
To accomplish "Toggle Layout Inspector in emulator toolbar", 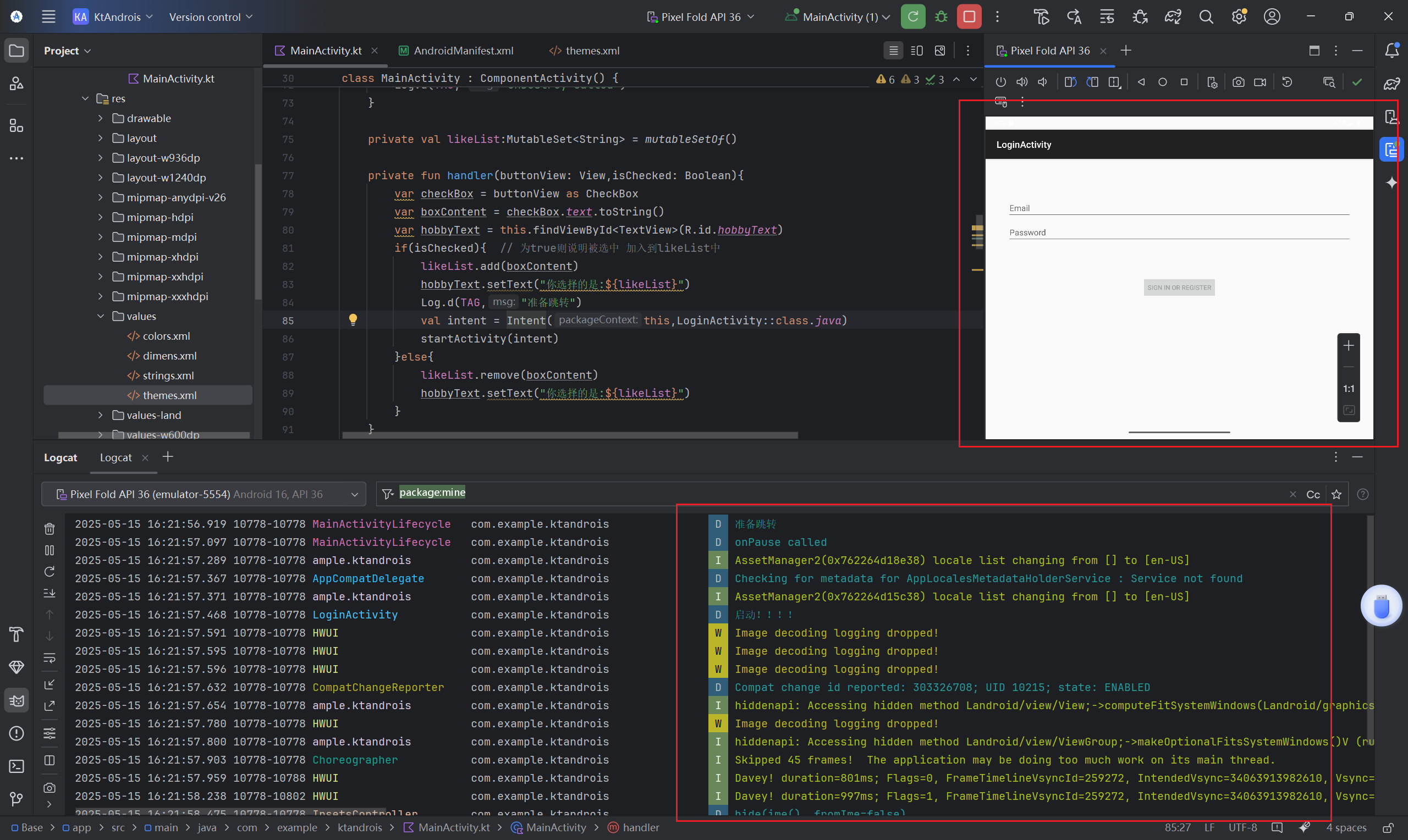I will tap(1329, 82).
